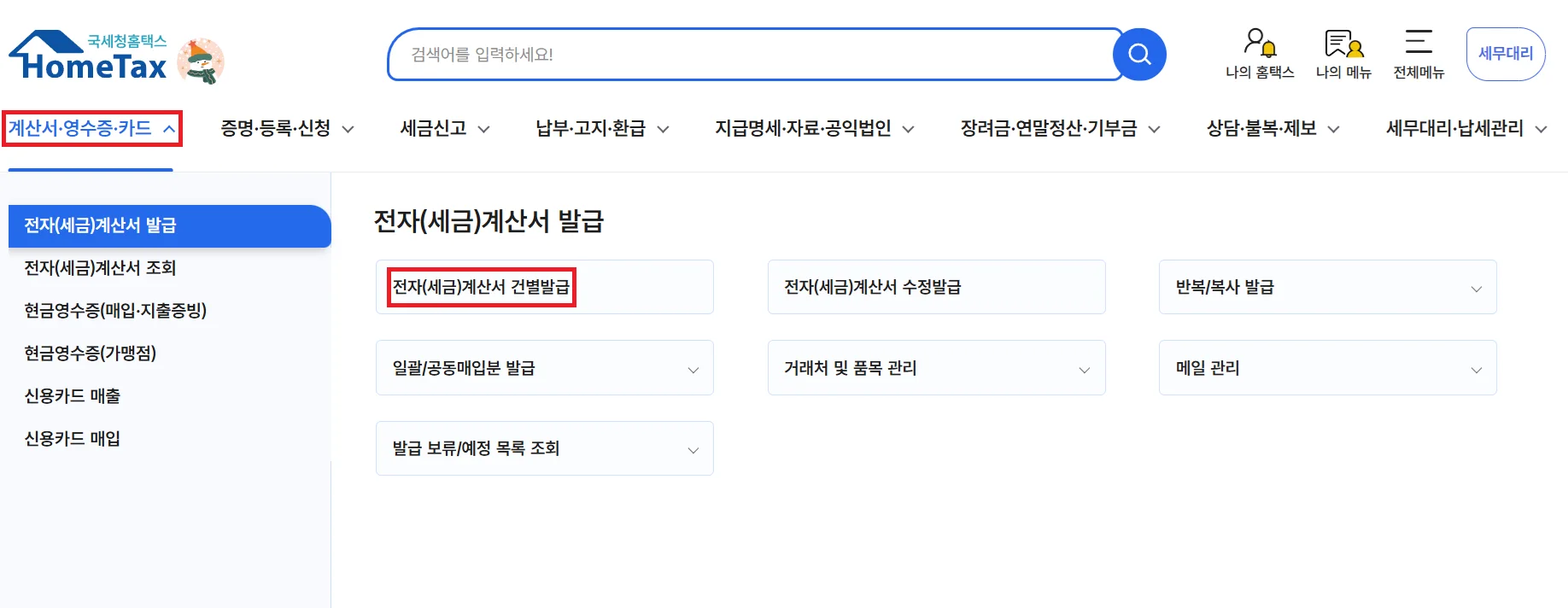Open the 세금신고 menu
Viewport: 1568px width, 608px height.
click(444, 128)
